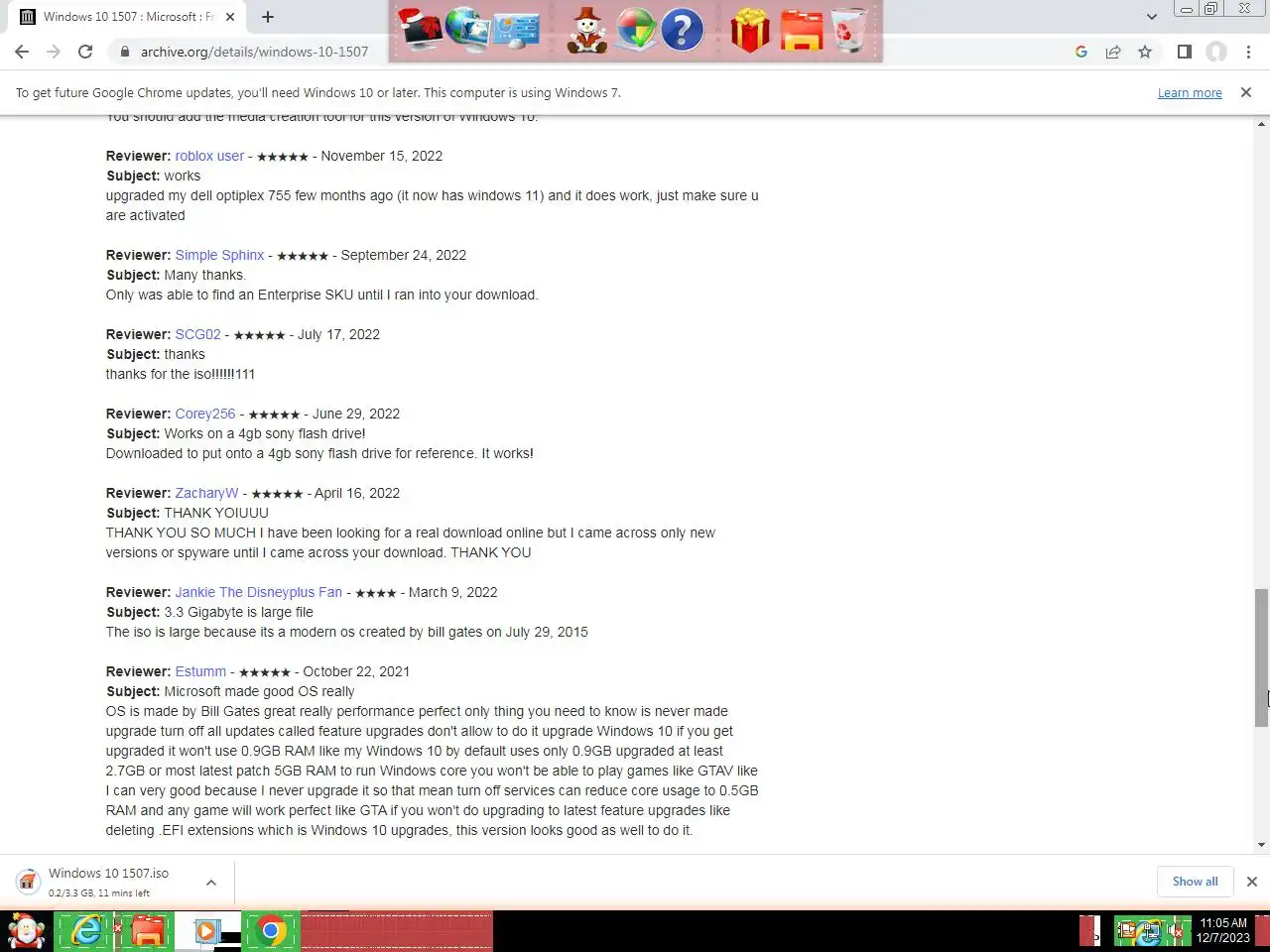Reload the archive.org page
This screenshot has height=952, width=1270.
tap(85, 52)
